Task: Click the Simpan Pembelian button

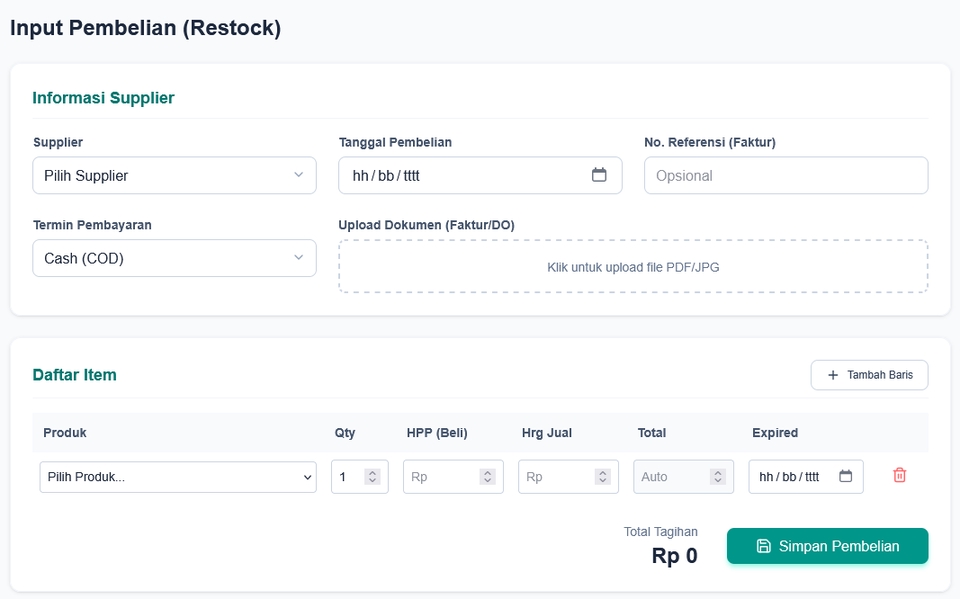Action: click(x=827, y=546)
